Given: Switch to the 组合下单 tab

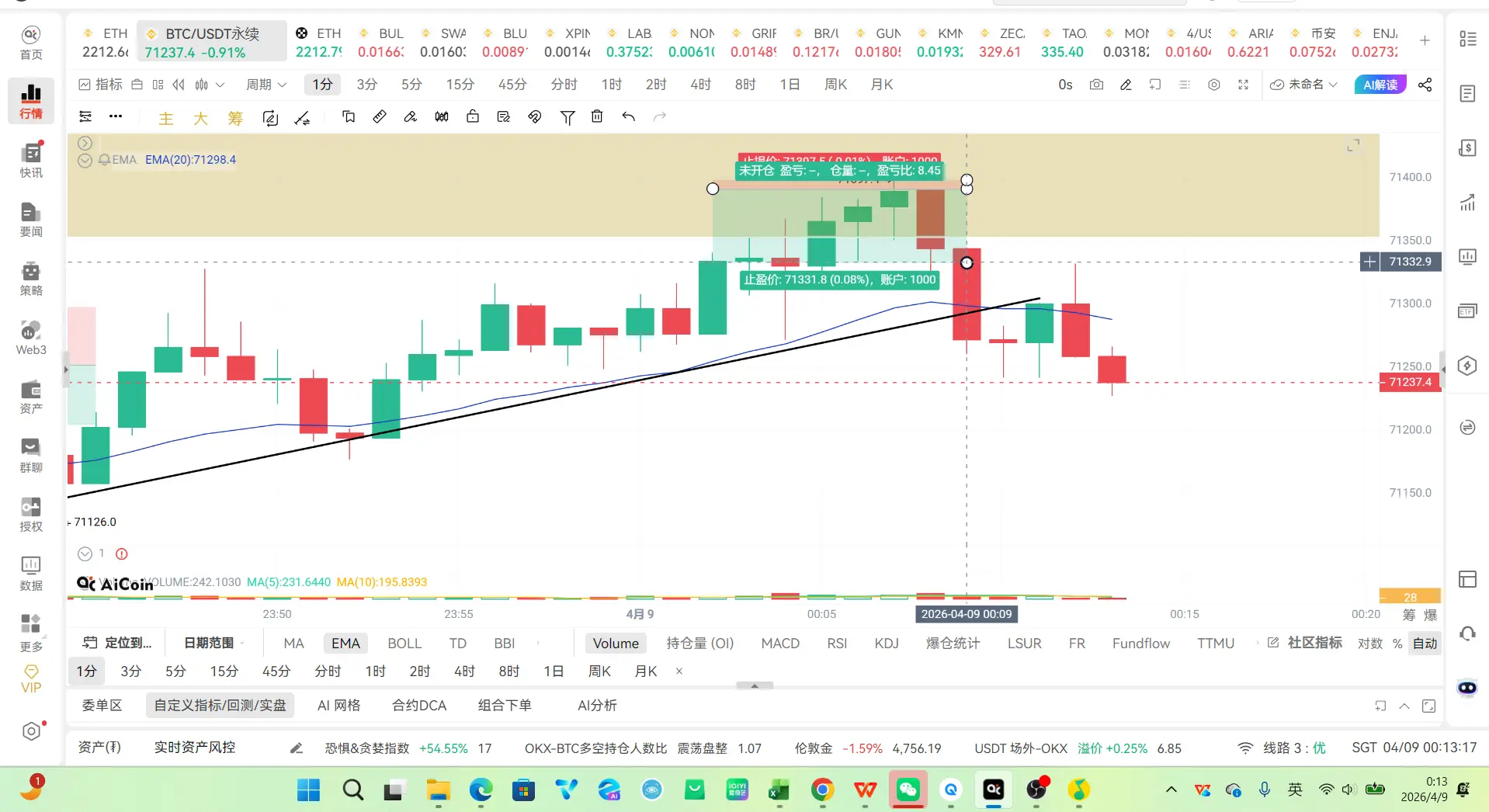Looking at the screenshot, I should point(505,705).
